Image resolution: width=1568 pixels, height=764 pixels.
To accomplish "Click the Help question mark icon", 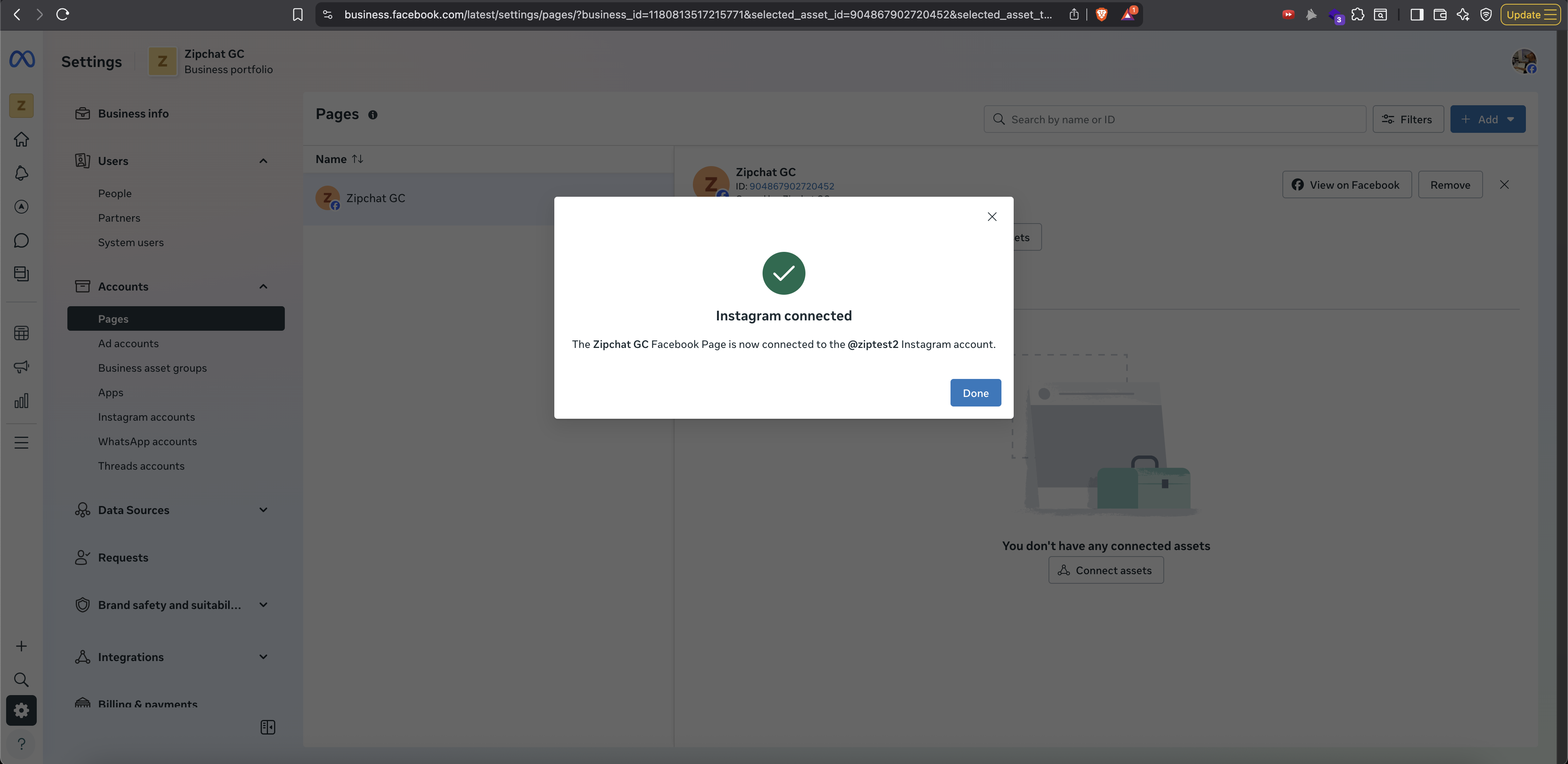I will (21, 744).
